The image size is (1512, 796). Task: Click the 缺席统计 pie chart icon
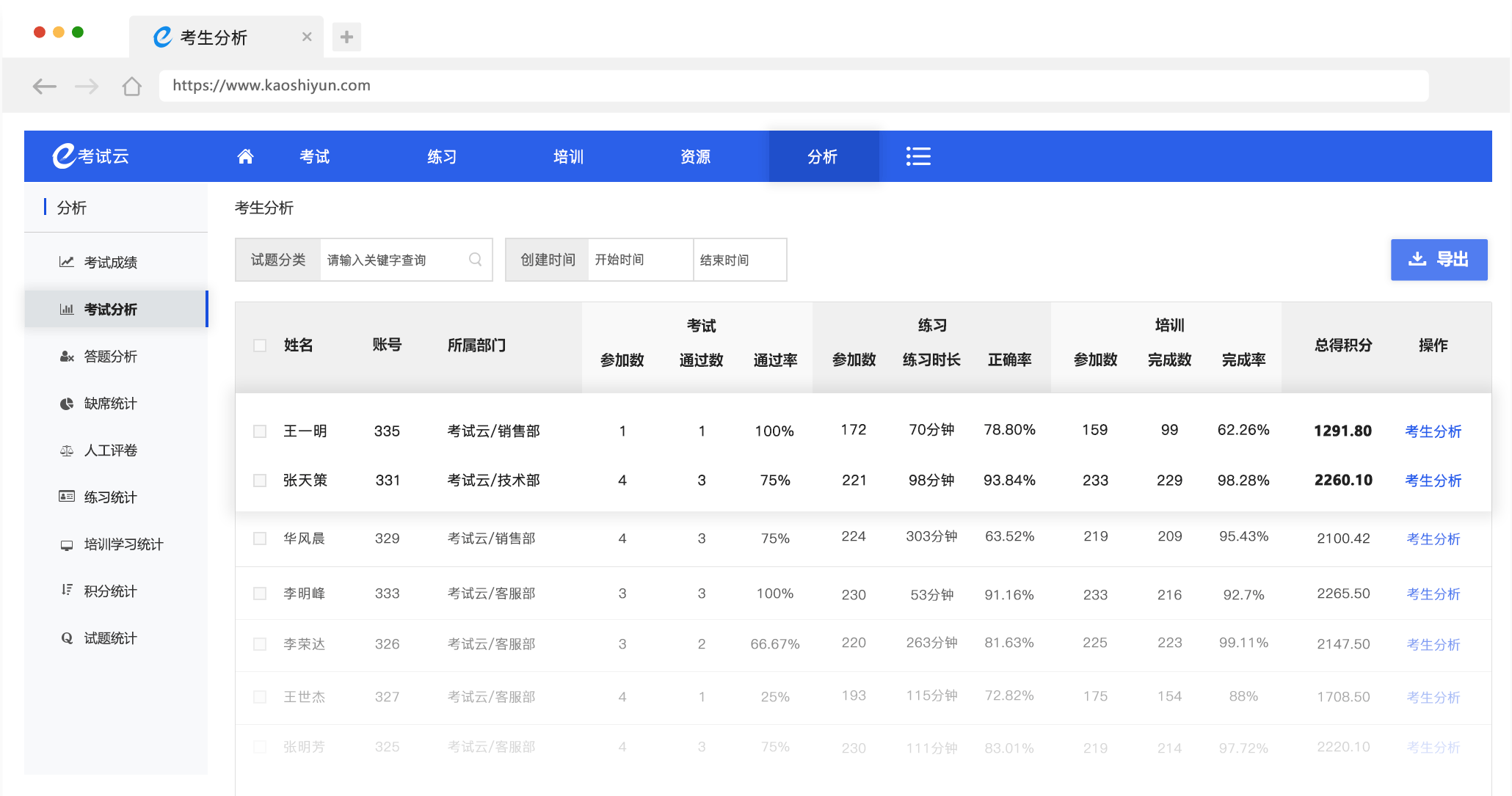tap(67, 404)
